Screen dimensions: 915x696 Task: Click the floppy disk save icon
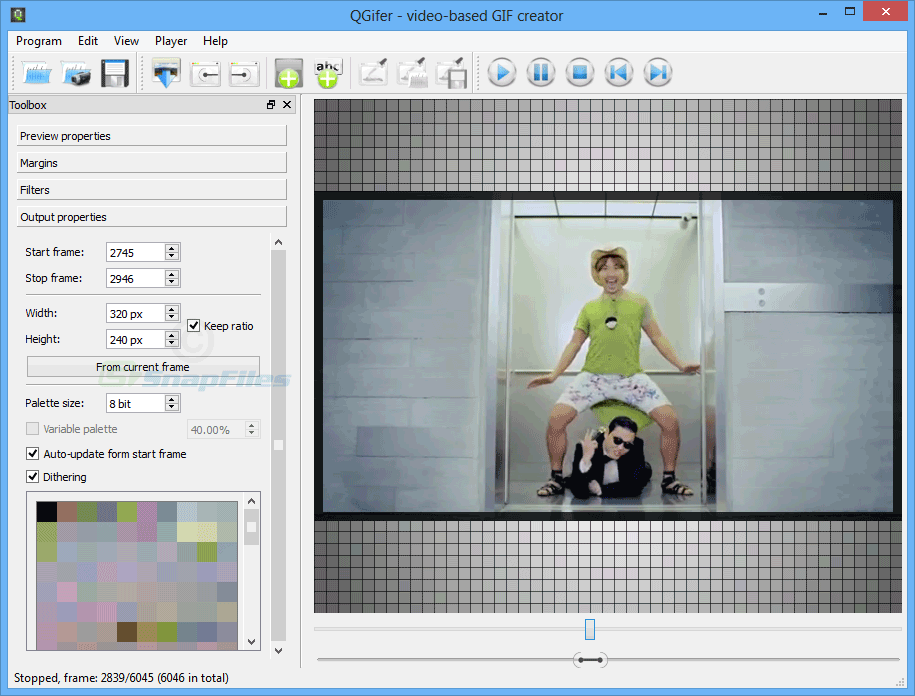(x=114, y=73)
